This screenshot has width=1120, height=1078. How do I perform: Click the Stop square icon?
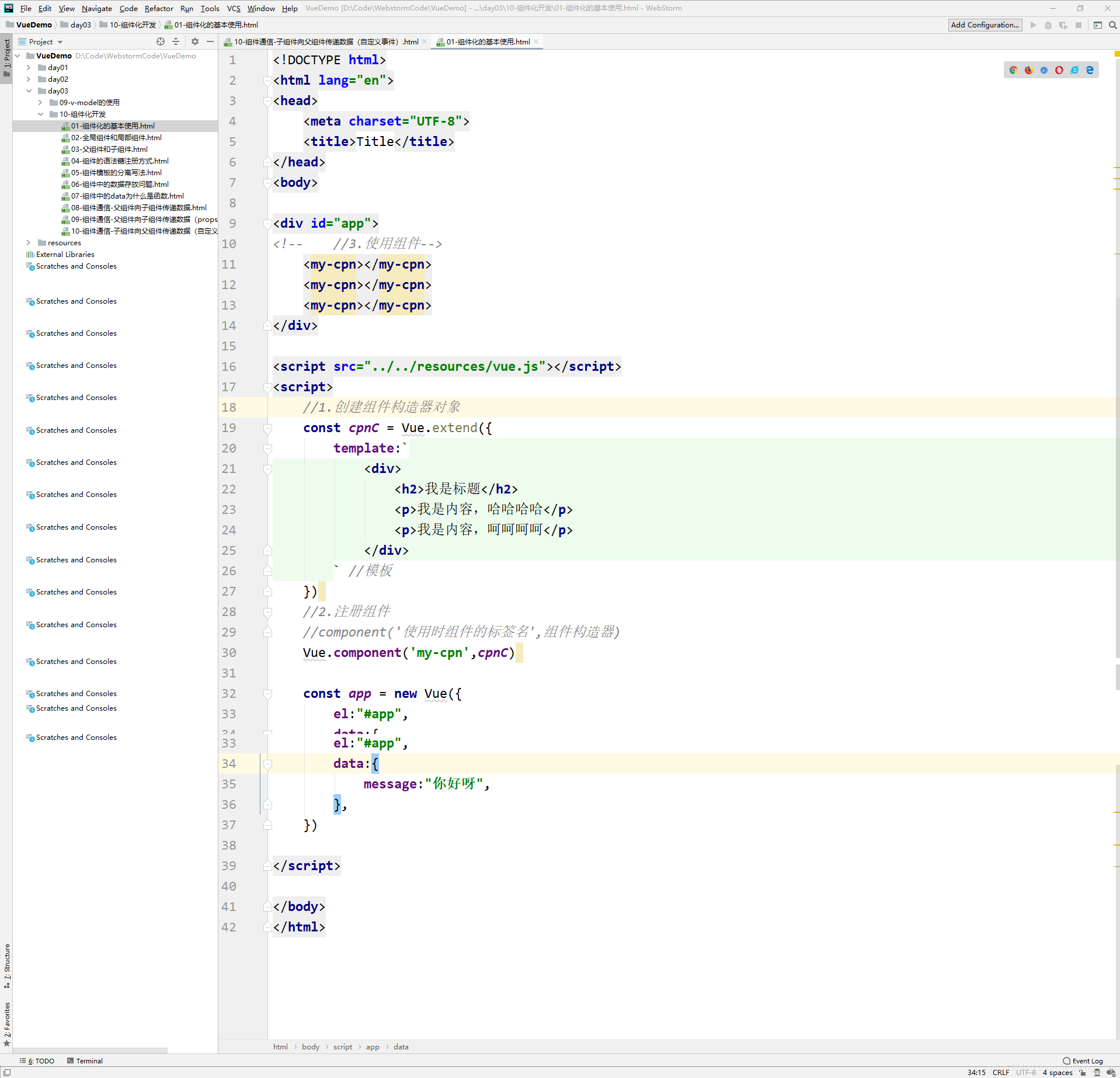(1079, 25)
